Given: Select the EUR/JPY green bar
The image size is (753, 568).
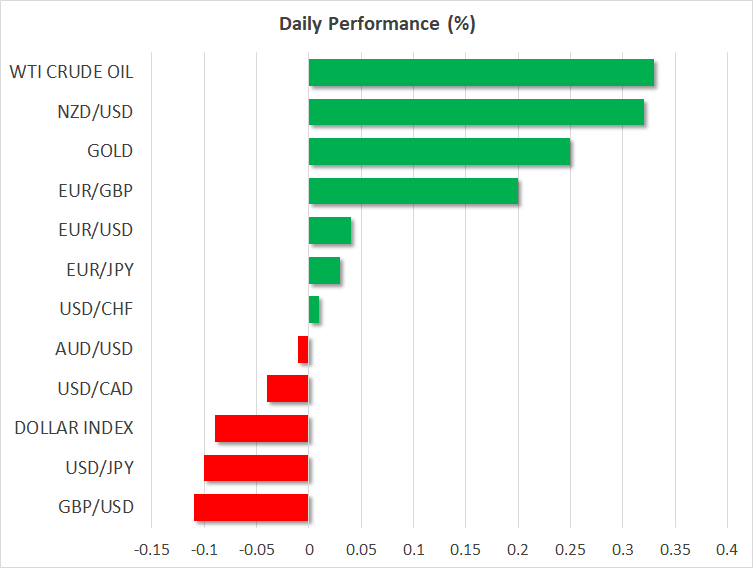Looking at the screenshot, I should click(324, 270).
